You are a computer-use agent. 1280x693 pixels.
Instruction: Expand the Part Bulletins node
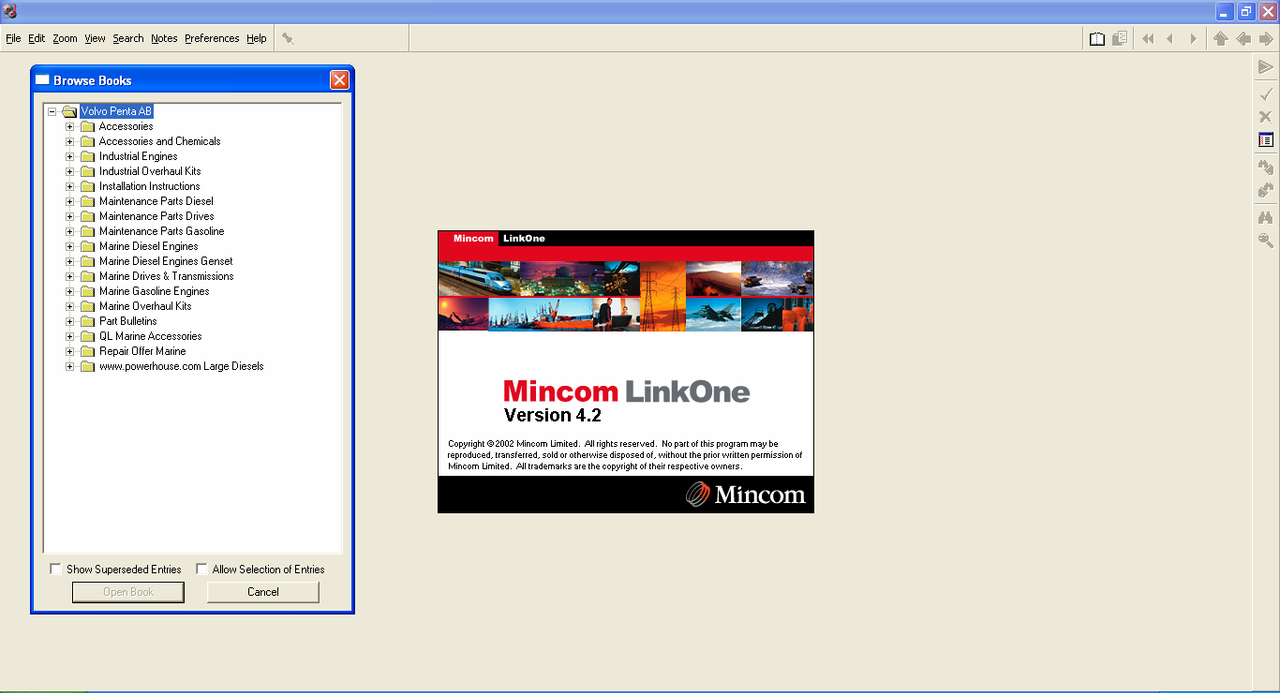(x=70, y=322)
